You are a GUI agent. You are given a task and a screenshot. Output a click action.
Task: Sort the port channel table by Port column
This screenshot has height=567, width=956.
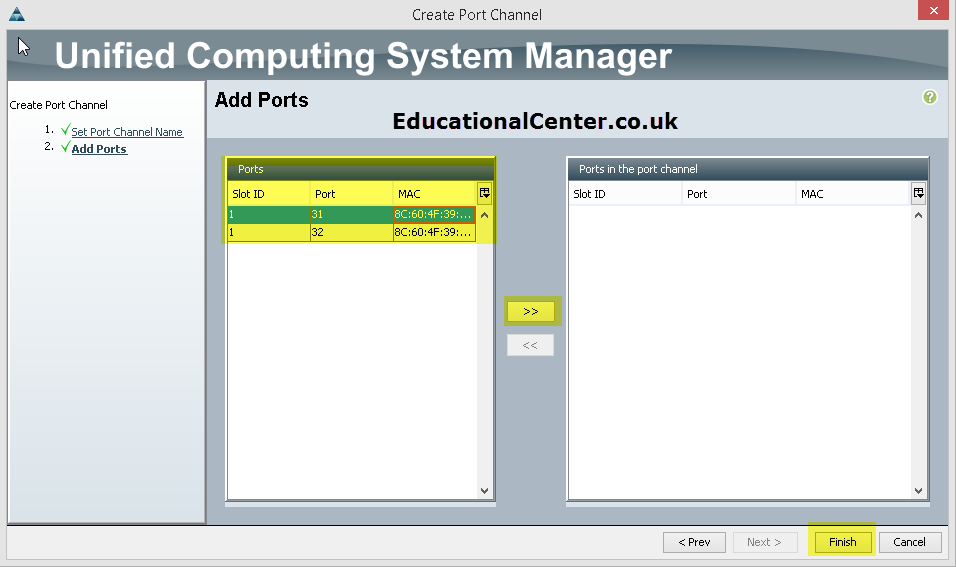739,194
